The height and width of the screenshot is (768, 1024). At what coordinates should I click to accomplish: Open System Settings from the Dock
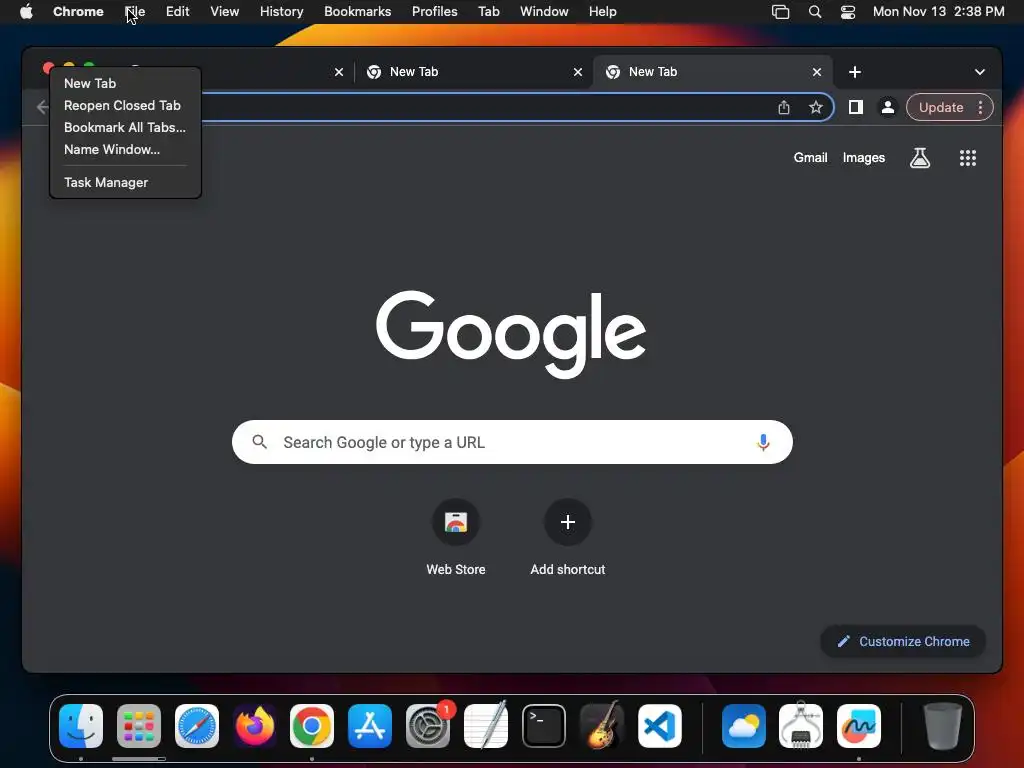click(428, 726)
